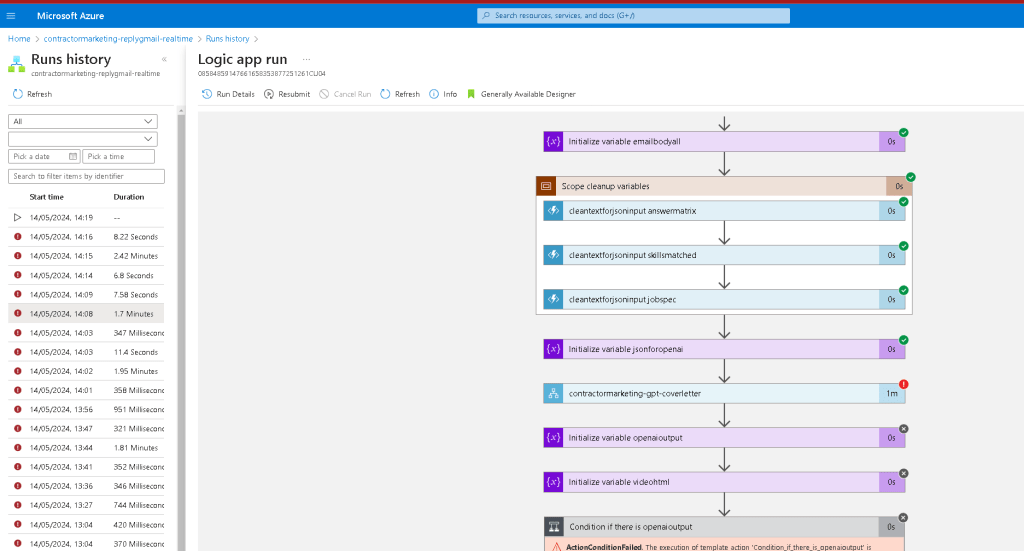Click the Resubmit icon
The image size is (1024, 551).
(269, 94)
